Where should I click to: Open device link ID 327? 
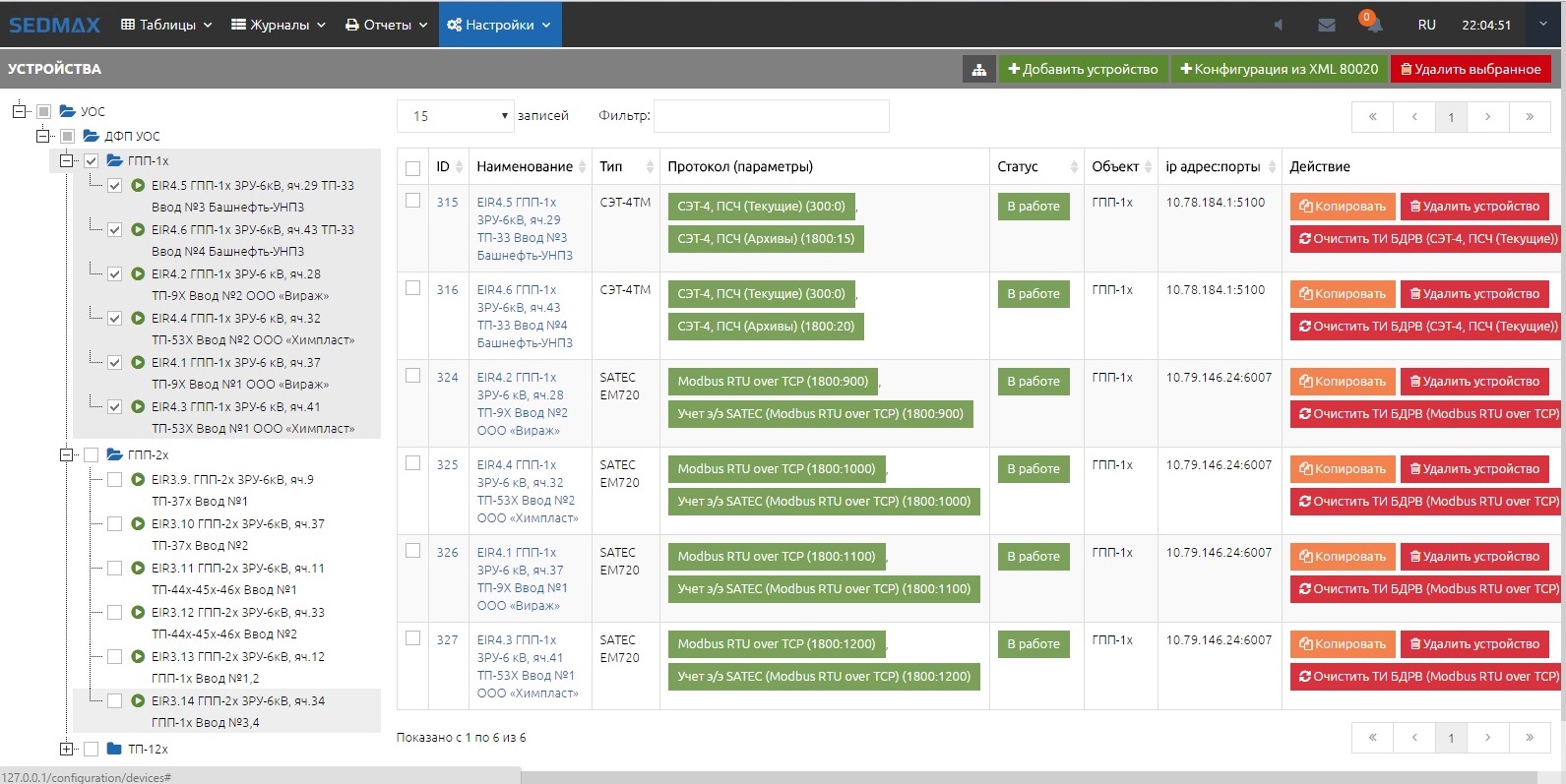[448, 640]
